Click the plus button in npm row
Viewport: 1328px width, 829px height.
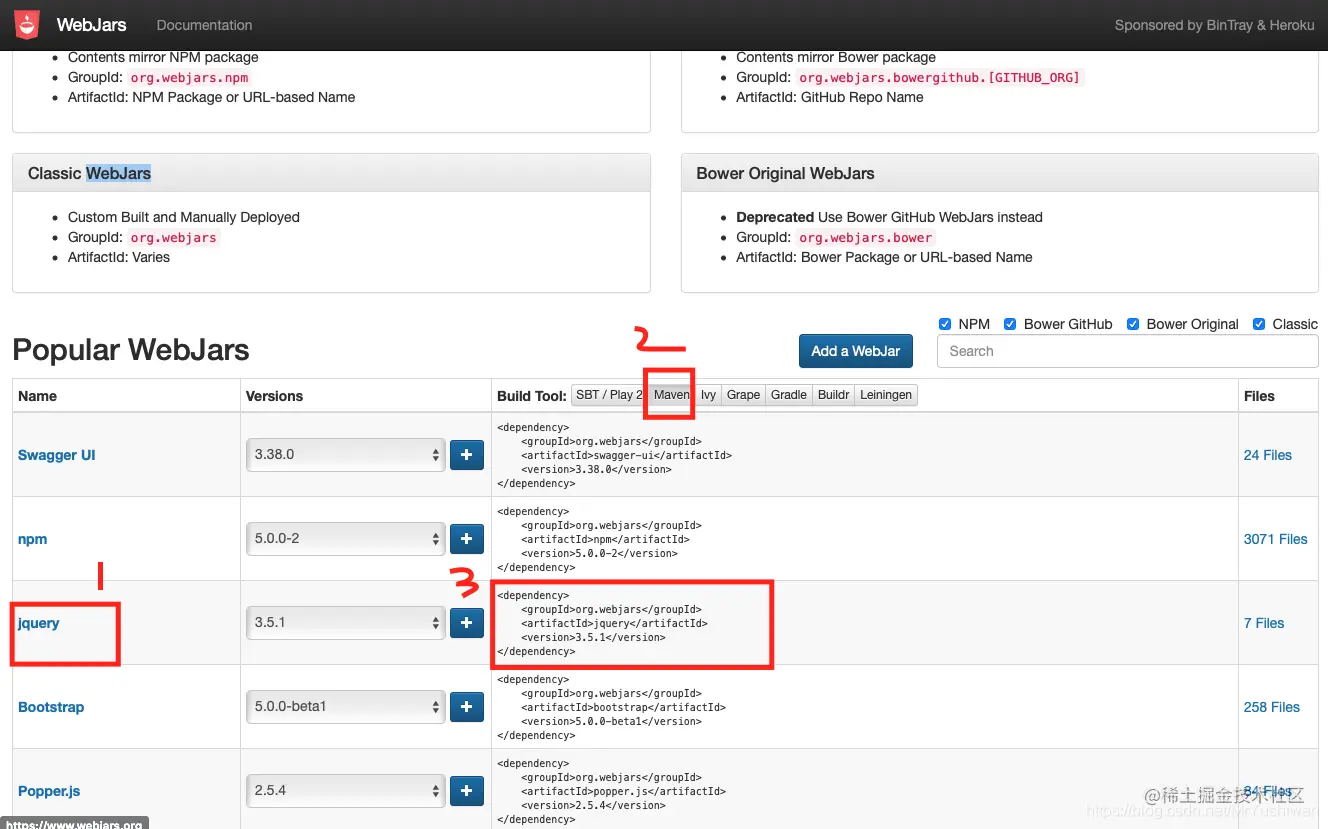pos(467,539)
